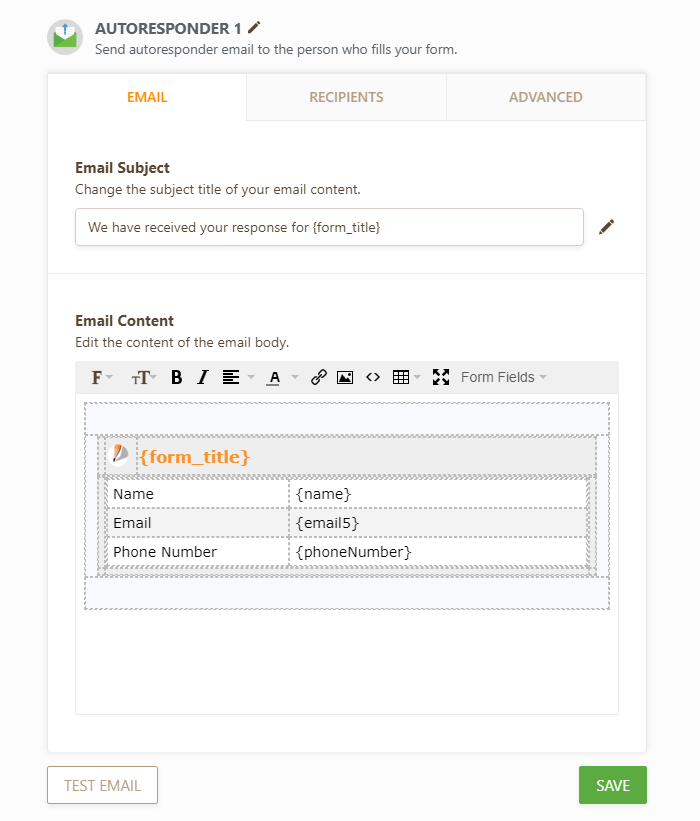Switch to the Recipients tab
The height and width of the screenshot is (821, 700).
(x=346, y=97)
